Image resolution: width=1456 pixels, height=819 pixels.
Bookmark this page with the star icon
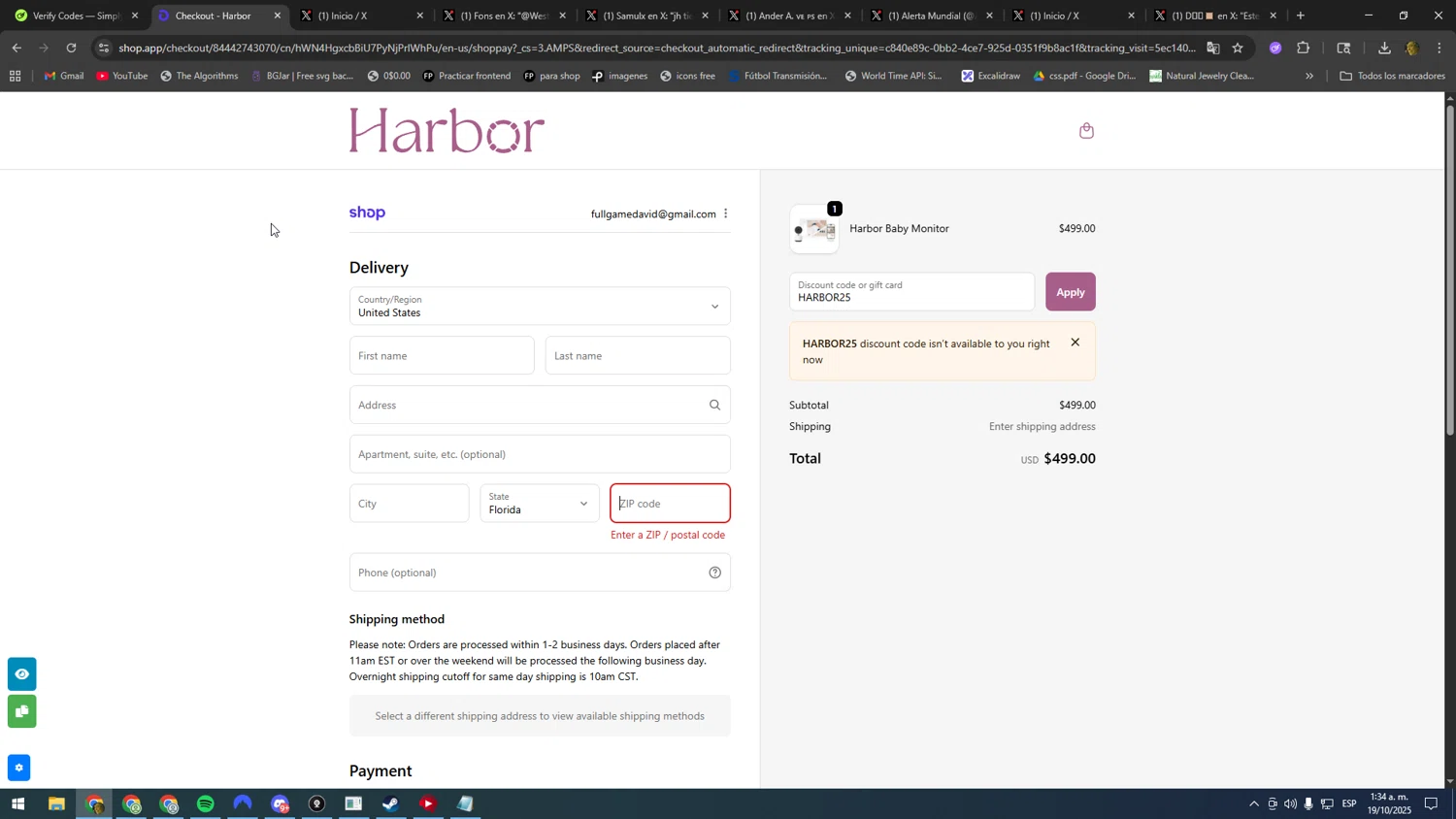(1238, 48)
